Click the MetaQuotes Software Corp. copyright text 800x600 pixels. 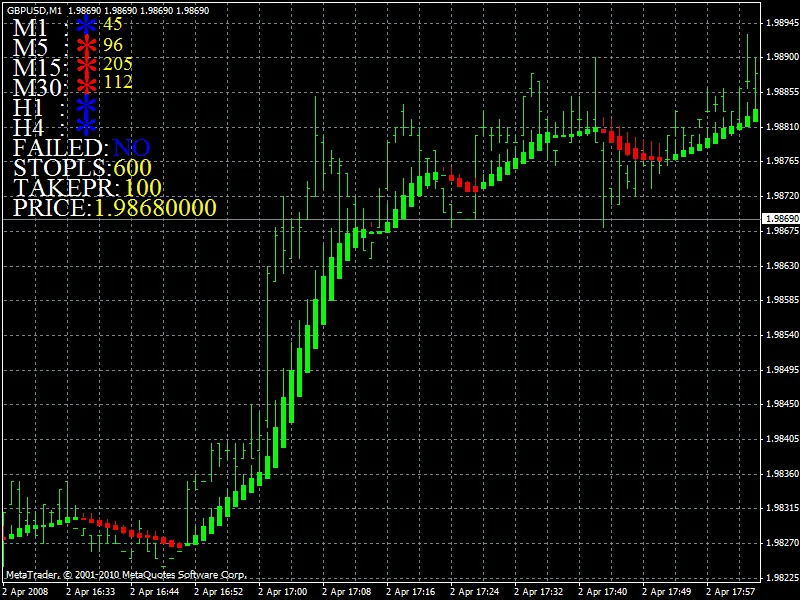coord(125,575)
